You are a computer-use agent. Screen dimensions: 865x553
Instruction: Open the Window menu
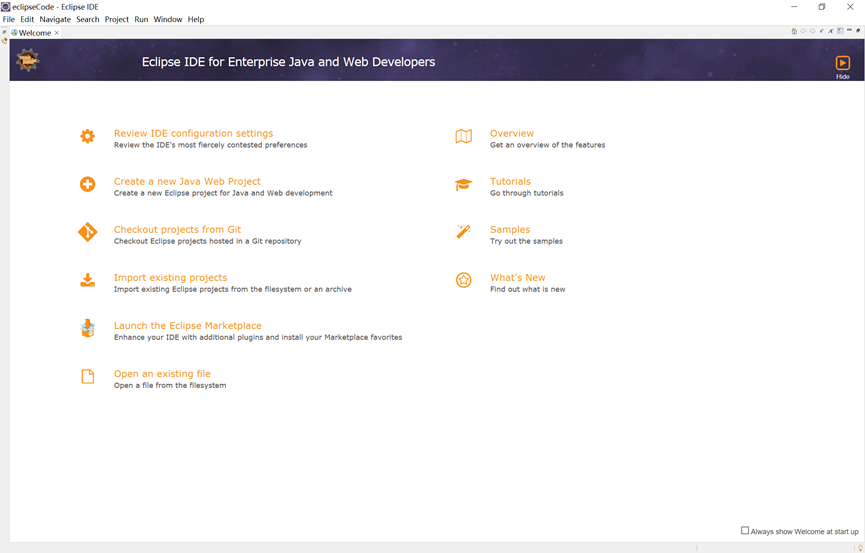point(168,19)
